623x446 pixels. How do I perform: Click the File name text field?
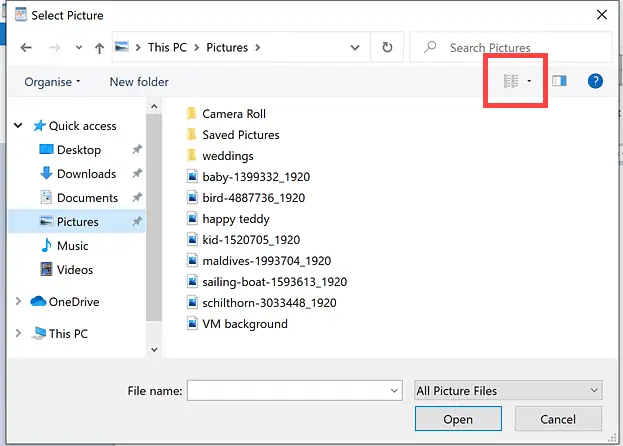285,390
